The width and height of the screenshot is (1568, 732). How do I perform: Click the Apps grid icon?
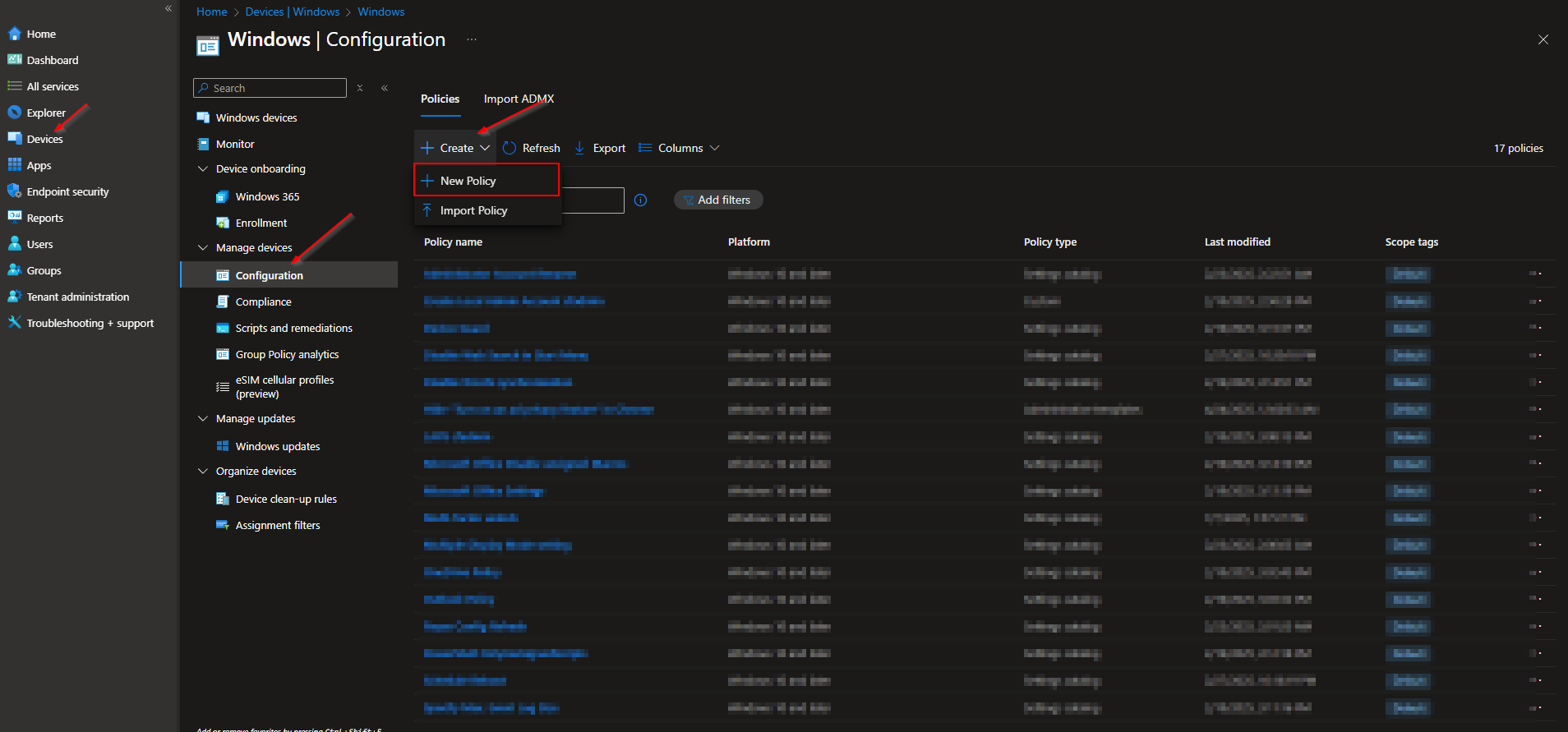point(14,165)
